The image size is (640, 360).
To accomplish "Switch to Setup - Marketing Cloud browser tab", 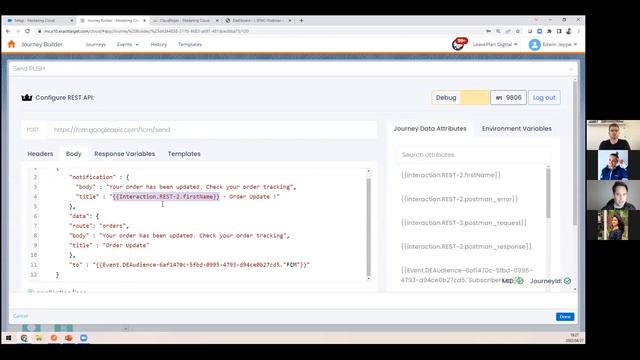I will (x=39, y=20).
